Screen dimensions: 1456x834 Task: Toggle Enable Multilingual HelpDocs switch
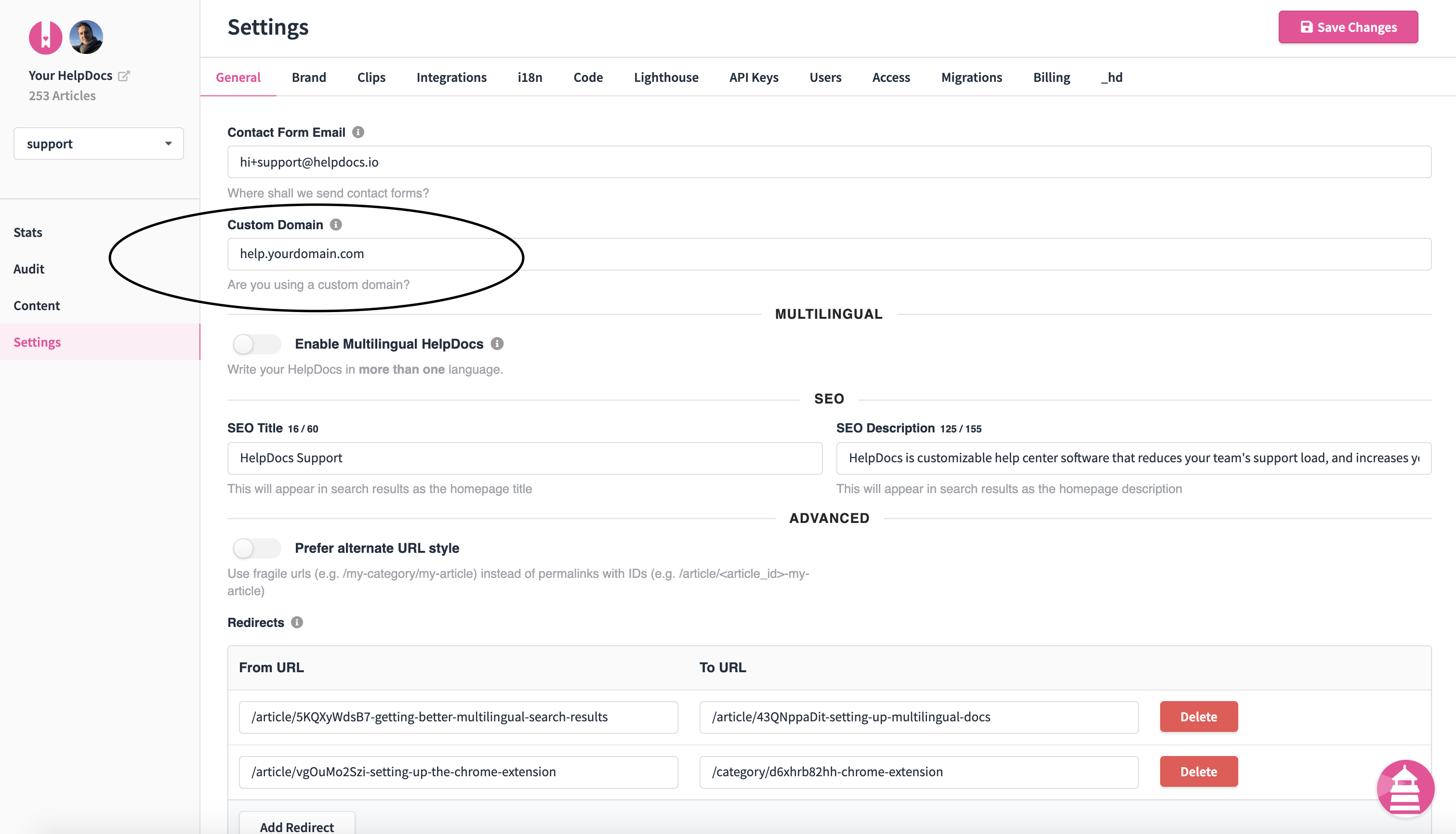point(257,344)
